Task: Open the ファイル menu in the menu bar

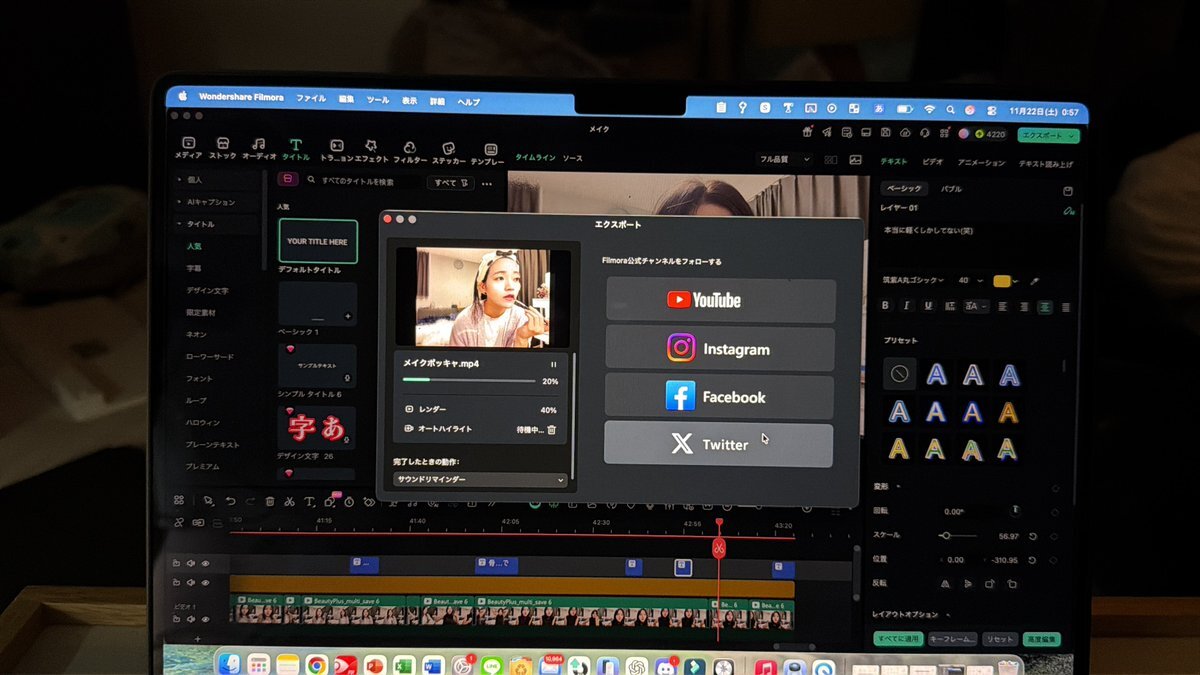Action: click(x=310, y=99)
